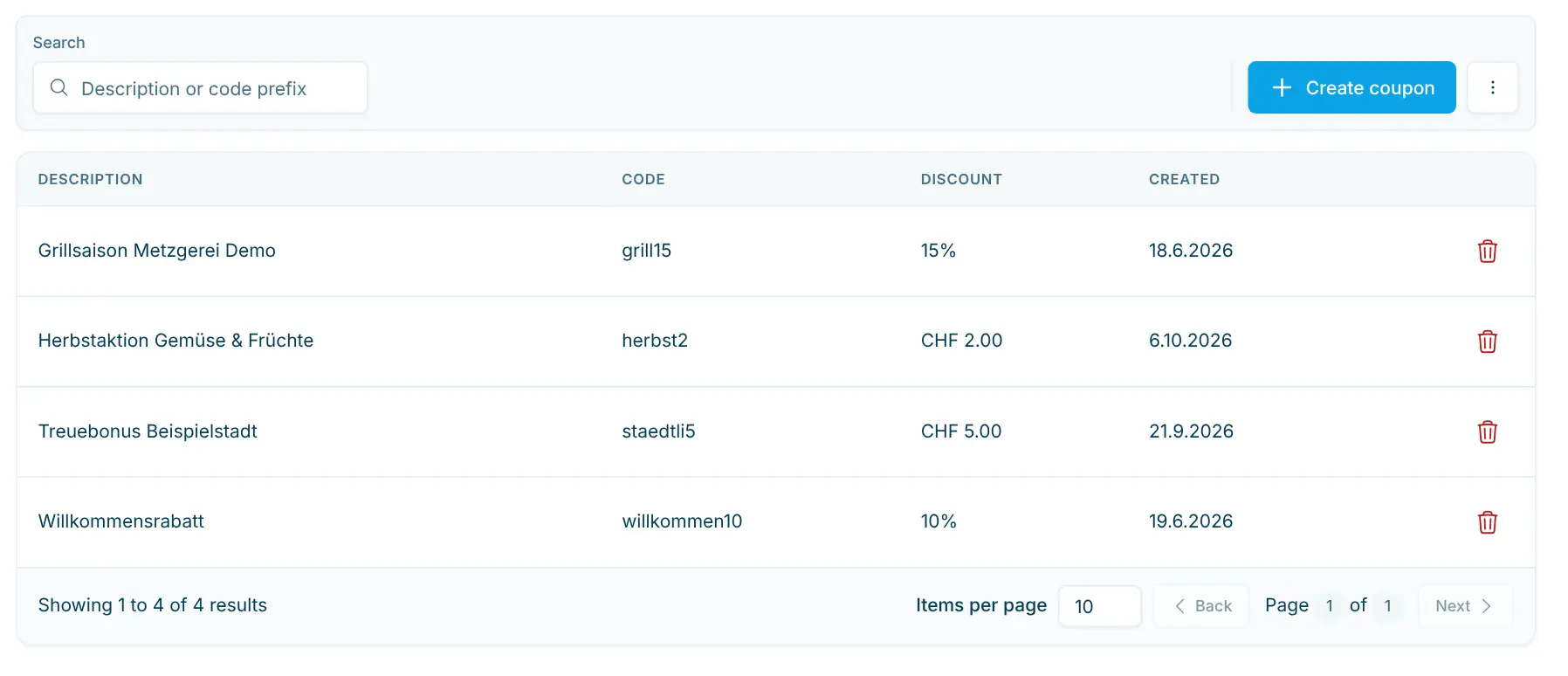Sort by the DISCOUNT column header
Screen dimensions: 1568x676
[x=961, y=179]
